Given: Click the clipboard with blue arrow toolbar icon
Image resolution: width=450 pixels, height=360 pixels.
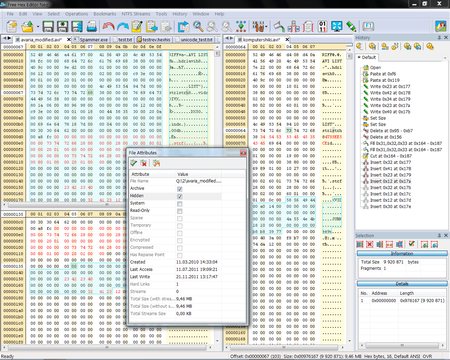Looking at the screenshot, I should tap(152, 26).
